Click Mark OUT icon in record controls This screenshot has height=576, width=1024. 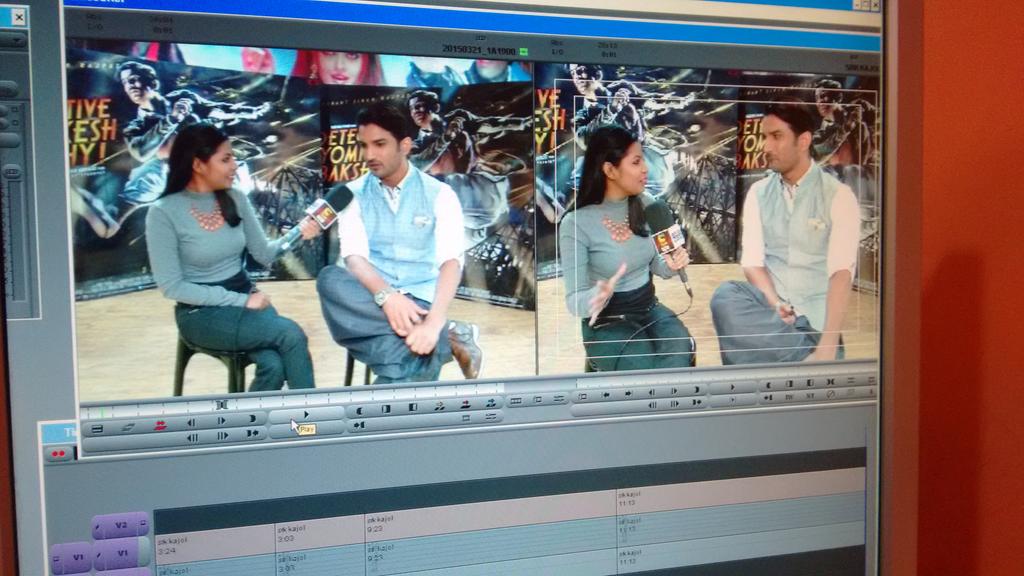[697, 389]
